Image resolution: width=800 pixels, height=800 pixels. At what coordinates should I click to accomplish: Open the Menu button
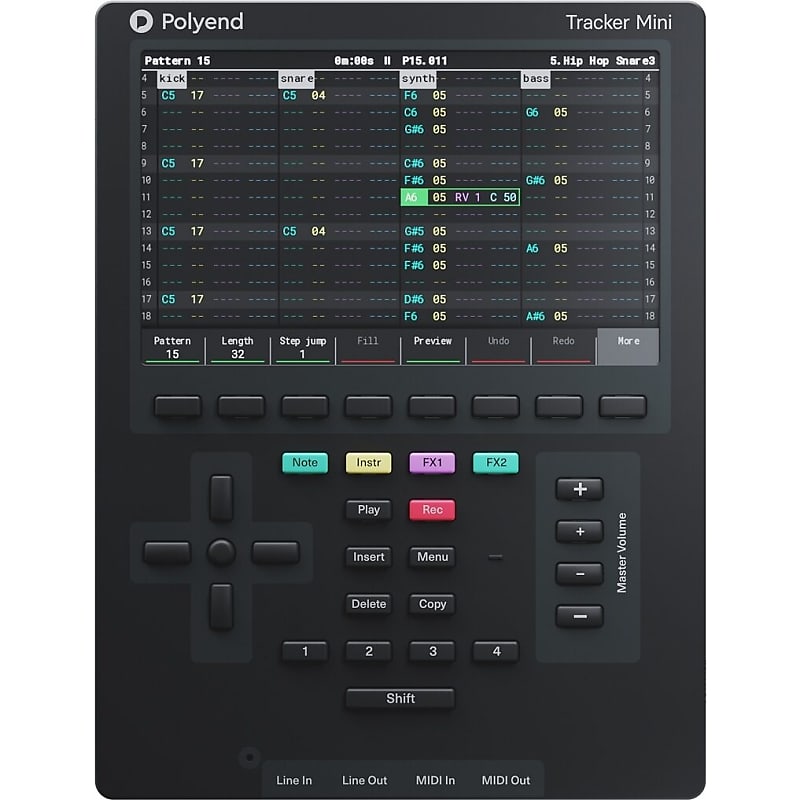pos(432,557)
